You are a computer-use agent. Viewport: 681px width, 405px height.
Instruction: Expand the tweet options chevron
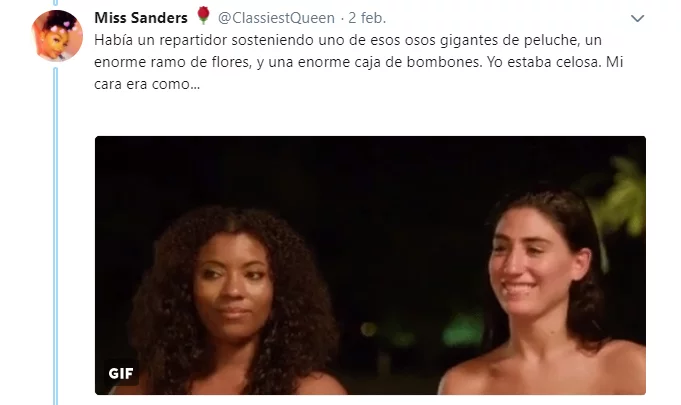click(637, 18)
